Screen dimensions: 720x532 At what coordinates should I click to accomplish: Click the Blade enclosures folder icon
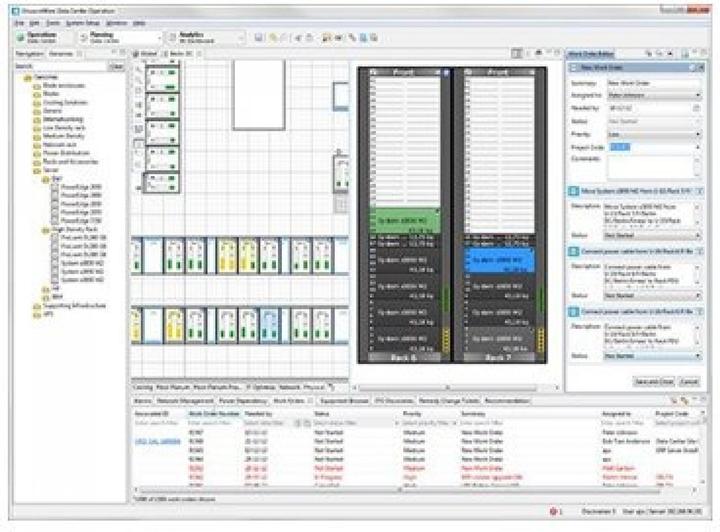pyautogui.click(x=37, y=86)
